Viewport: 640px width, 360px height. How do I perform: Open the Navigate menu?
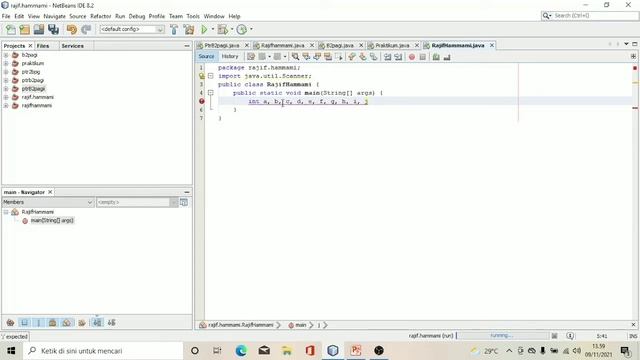click(x=54, y=16)
